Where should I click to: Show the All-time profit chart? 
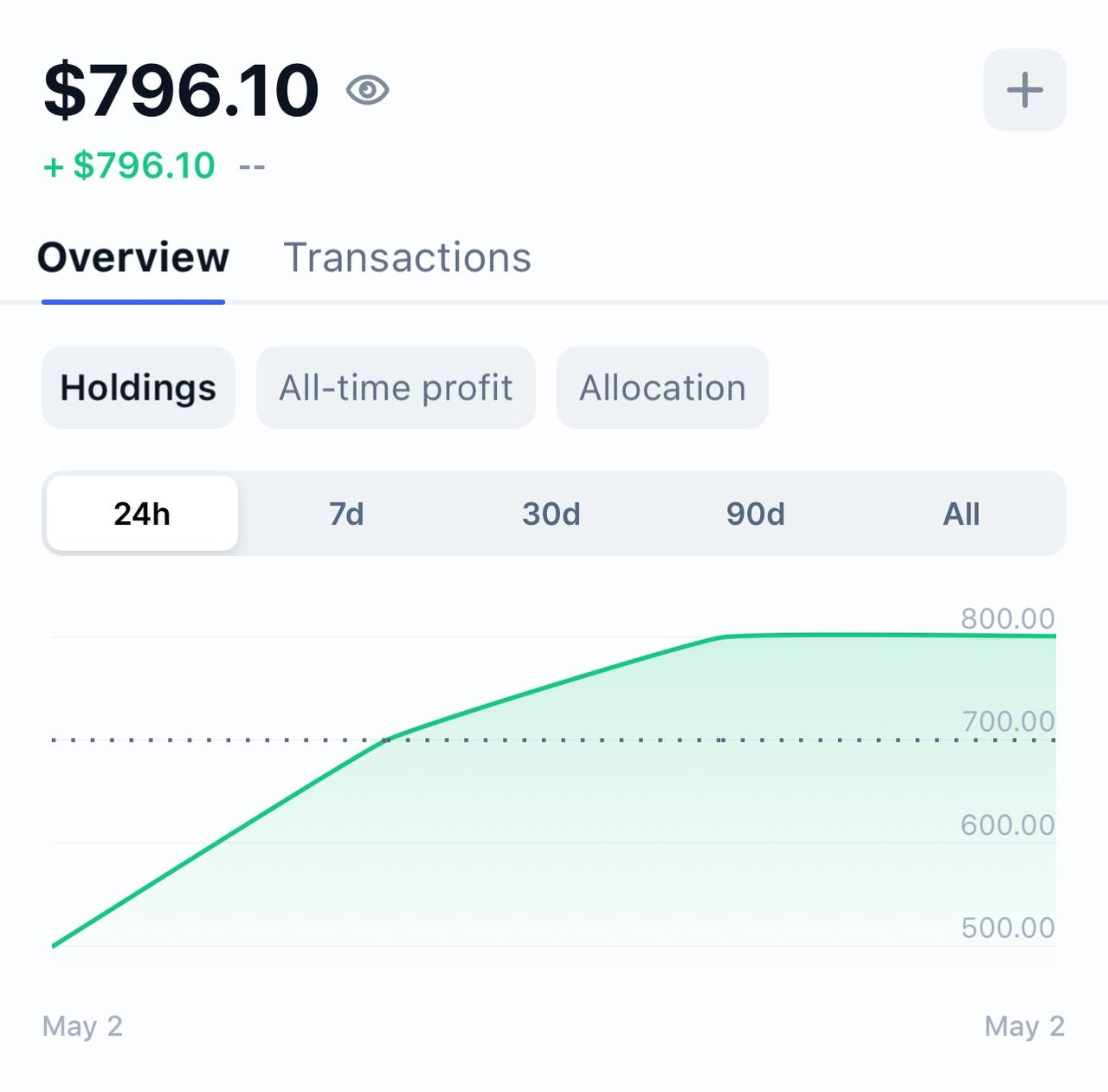tap(396, 388)
